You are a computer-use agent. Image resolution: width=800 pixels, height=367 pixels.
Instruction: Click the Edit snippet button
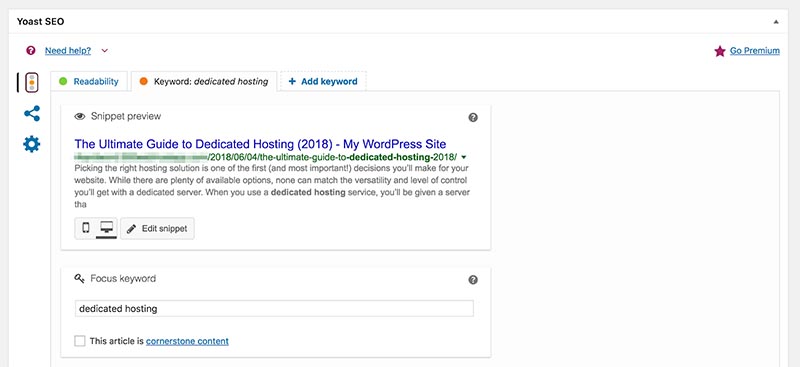(x=157, y=229)
